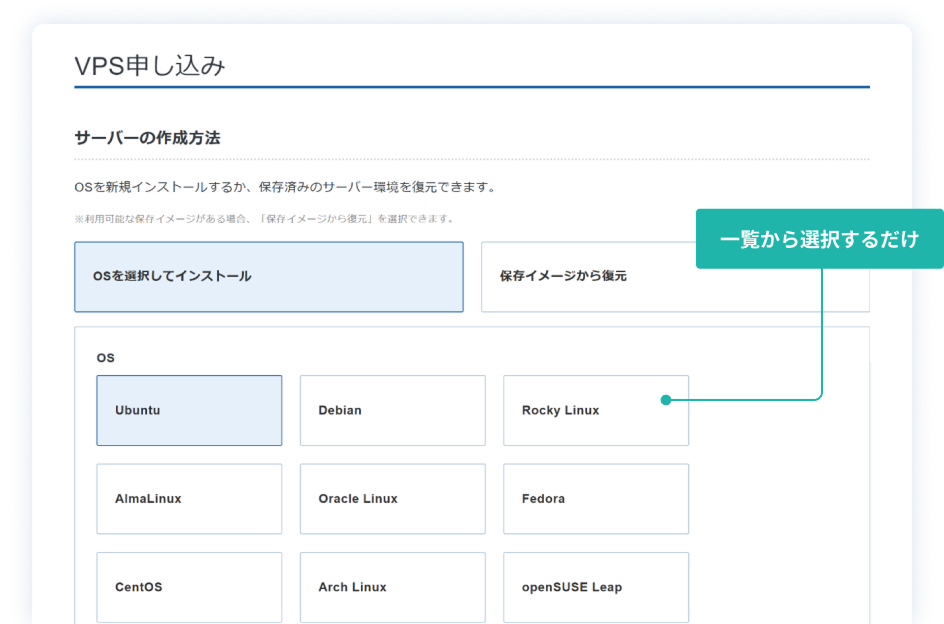This screenshot has height=624, width=944.
Task: Choose the Rocky Linux tile
Action: pos(596,411)
